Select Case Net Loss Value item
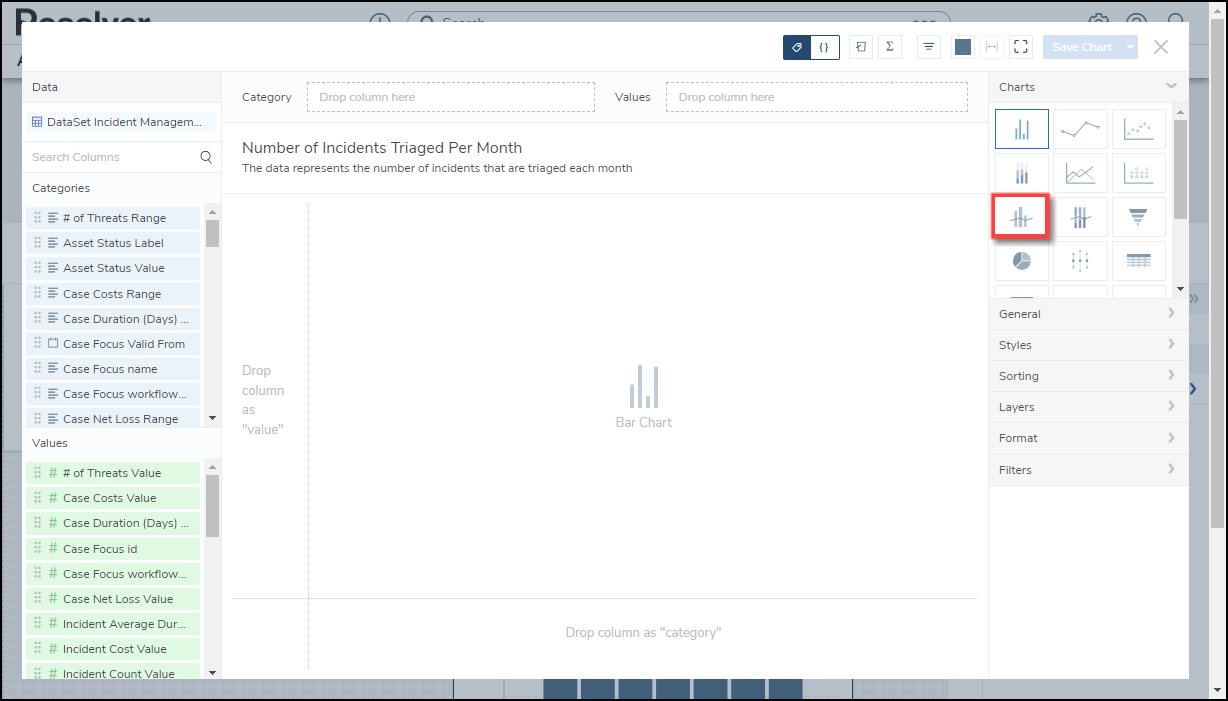The width and height of the screenshot is (1228, 701). (113, 599)
